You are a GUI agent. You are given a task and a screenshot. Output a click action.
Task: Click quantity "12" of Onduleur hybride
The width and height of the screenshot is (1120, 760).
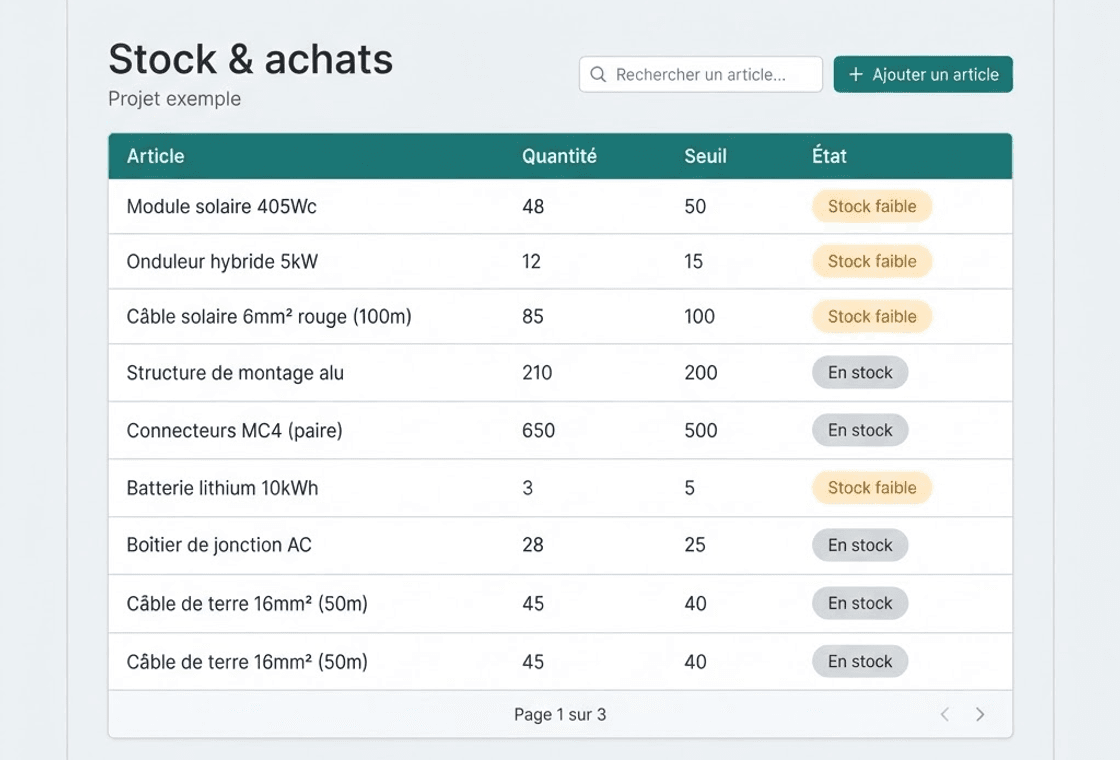(x=531, y=261)
